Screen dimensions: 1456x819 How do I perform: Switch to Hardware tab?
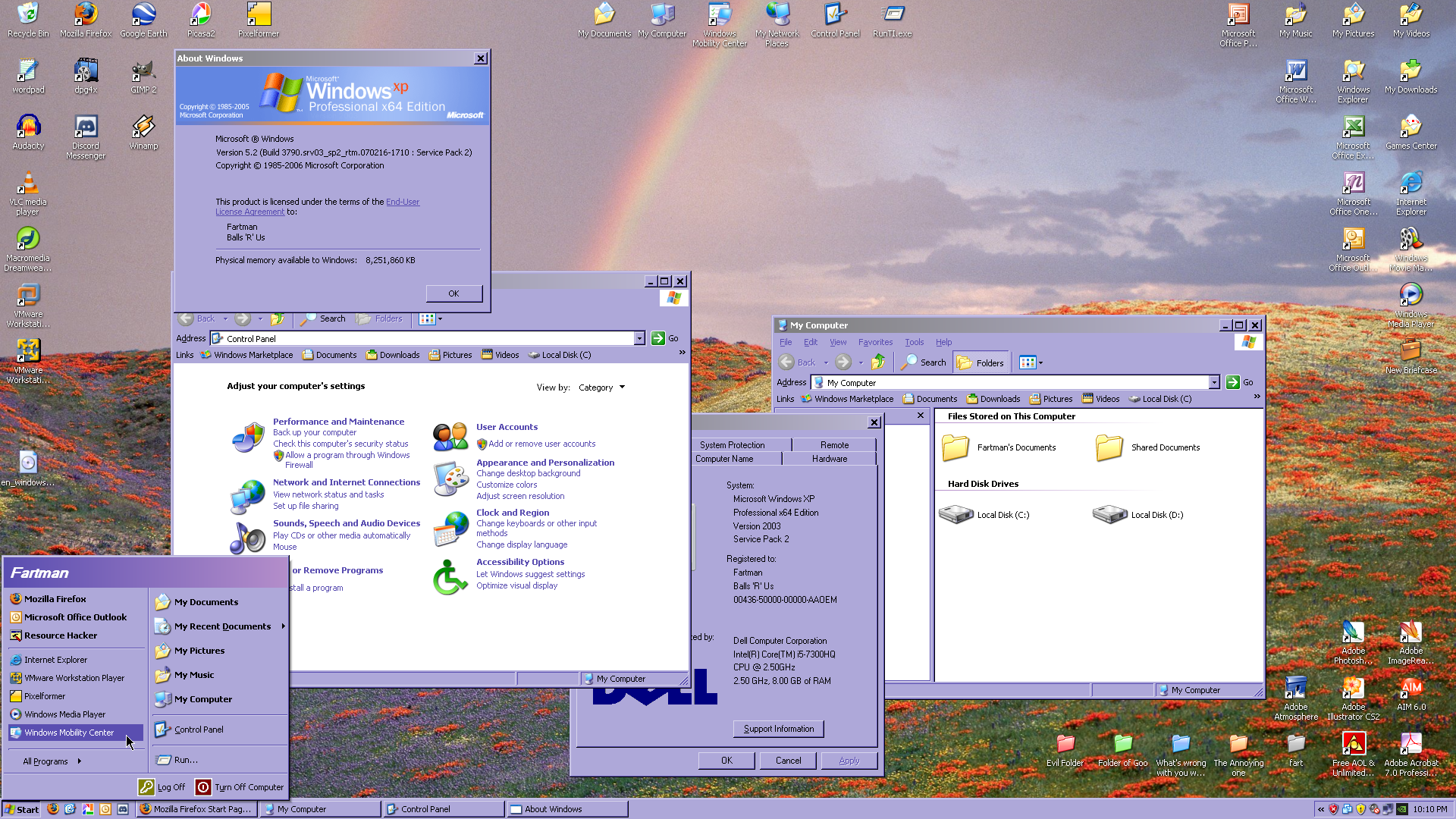pyautogui.click(x=830, y=459)
